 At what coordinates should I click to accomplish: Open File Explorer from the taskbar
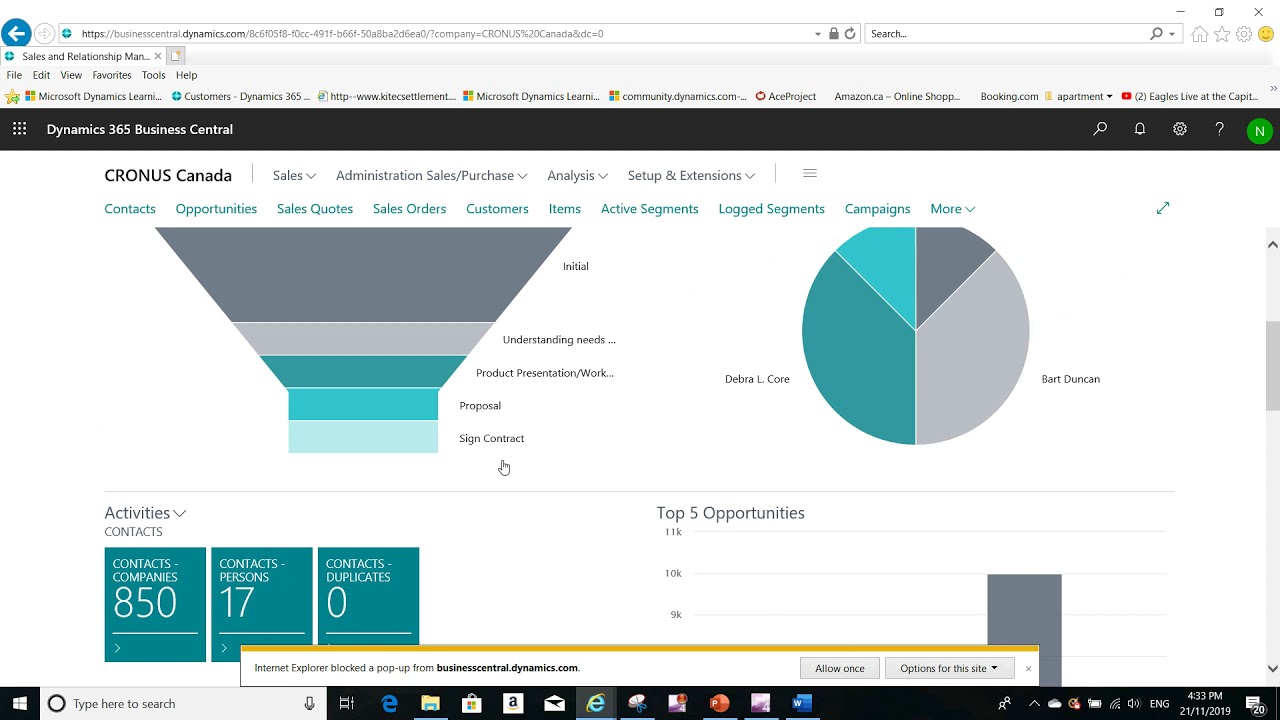(430, 703)
